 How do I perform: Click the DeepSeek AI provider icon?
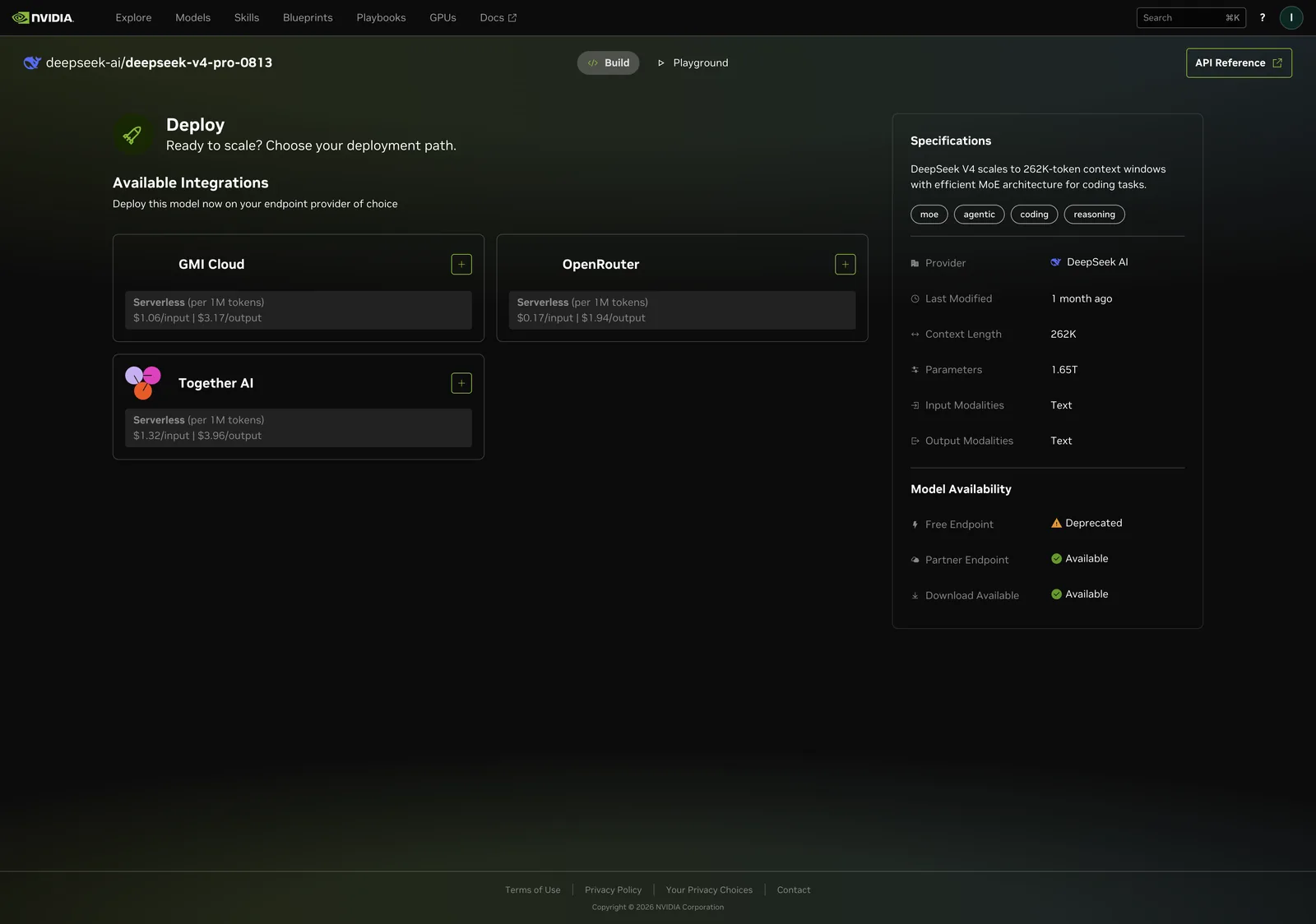pyautogui.click(x=1055, y=262)
